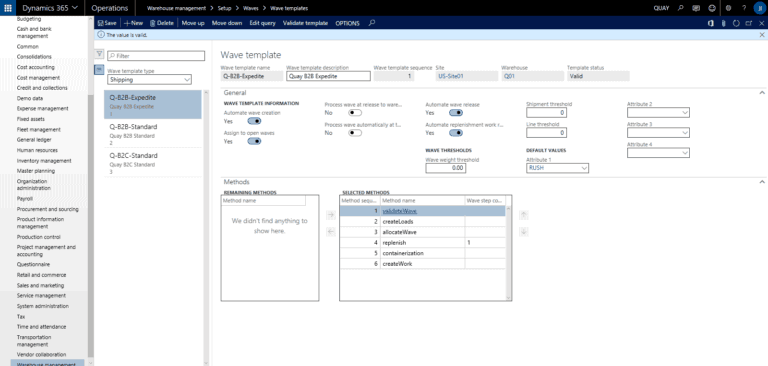This screenshot has width=768, height=366.
Task: Click the feedback smiley icon
Action: [x=712, y=8]
